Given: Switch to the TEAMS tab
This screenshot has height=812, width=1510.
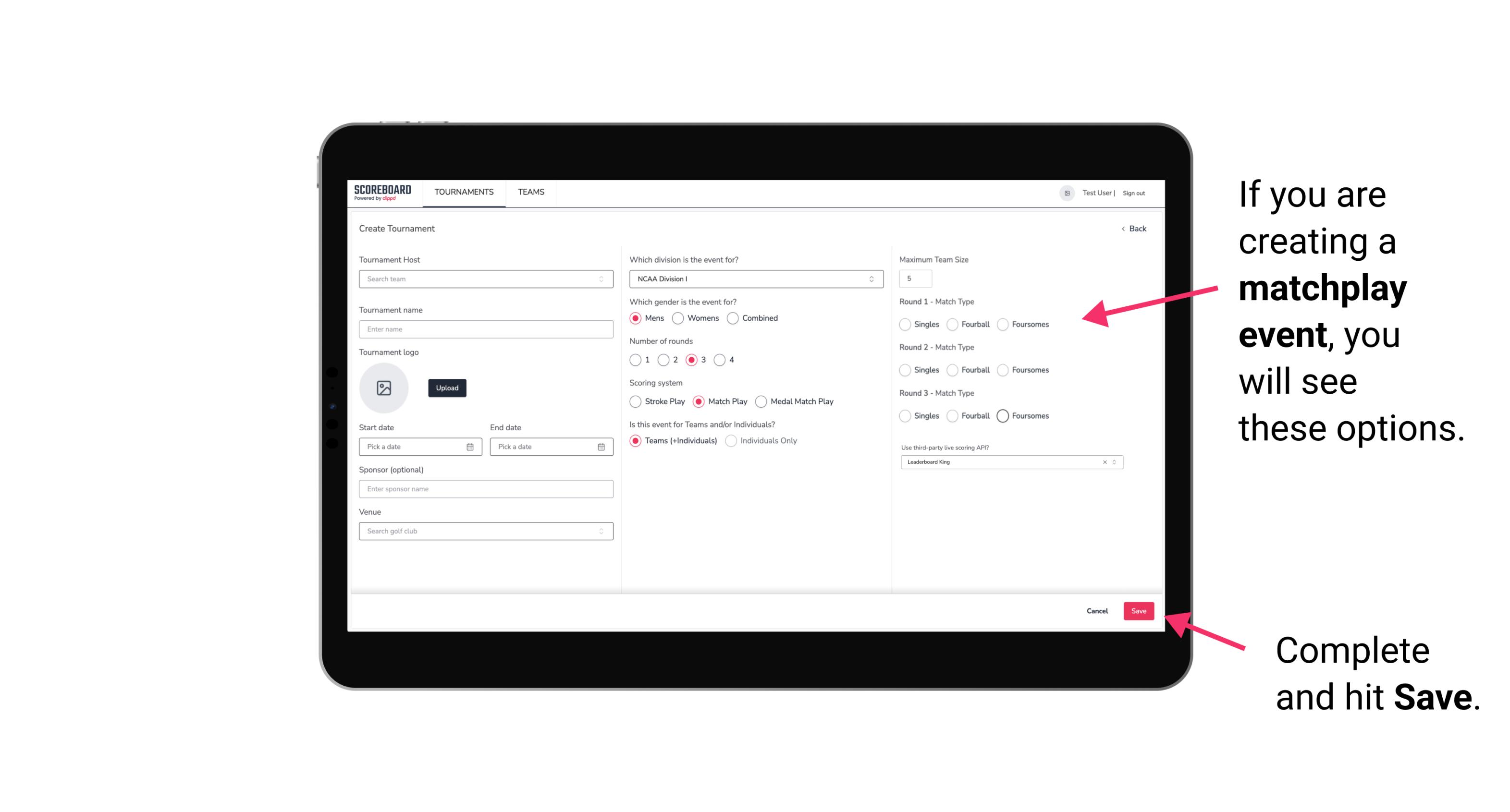Looking at the screenshot, I should pyautogui.click(x=530, y=192).
